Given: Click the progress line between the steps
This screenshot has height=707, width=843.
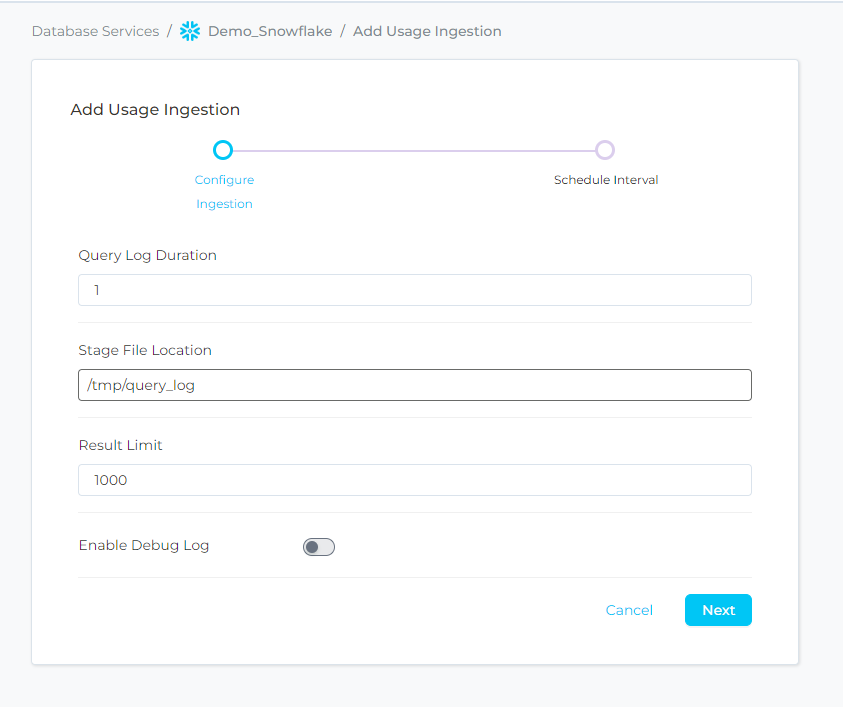Looking at the screenshot, I should [414, 150].
